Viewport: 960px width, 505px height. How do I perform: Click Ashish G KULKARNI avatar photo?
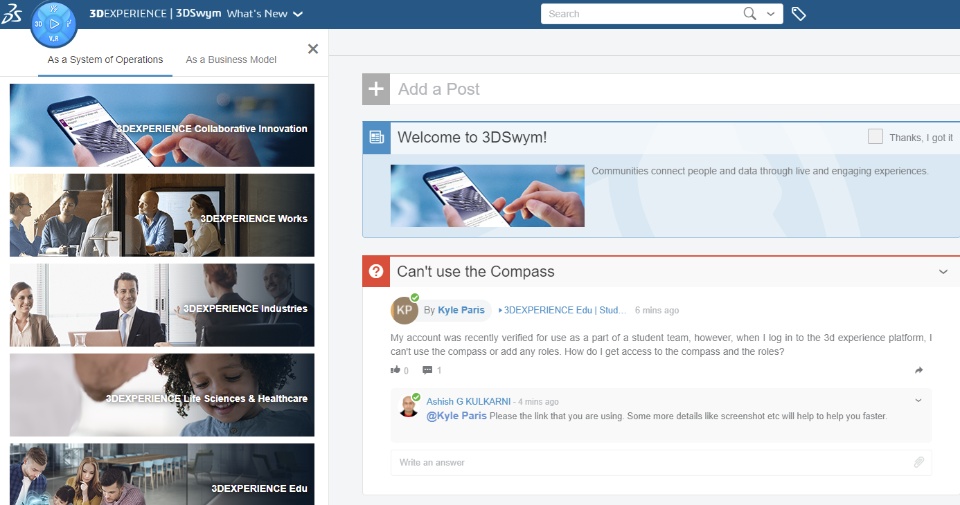coord(408,407)
